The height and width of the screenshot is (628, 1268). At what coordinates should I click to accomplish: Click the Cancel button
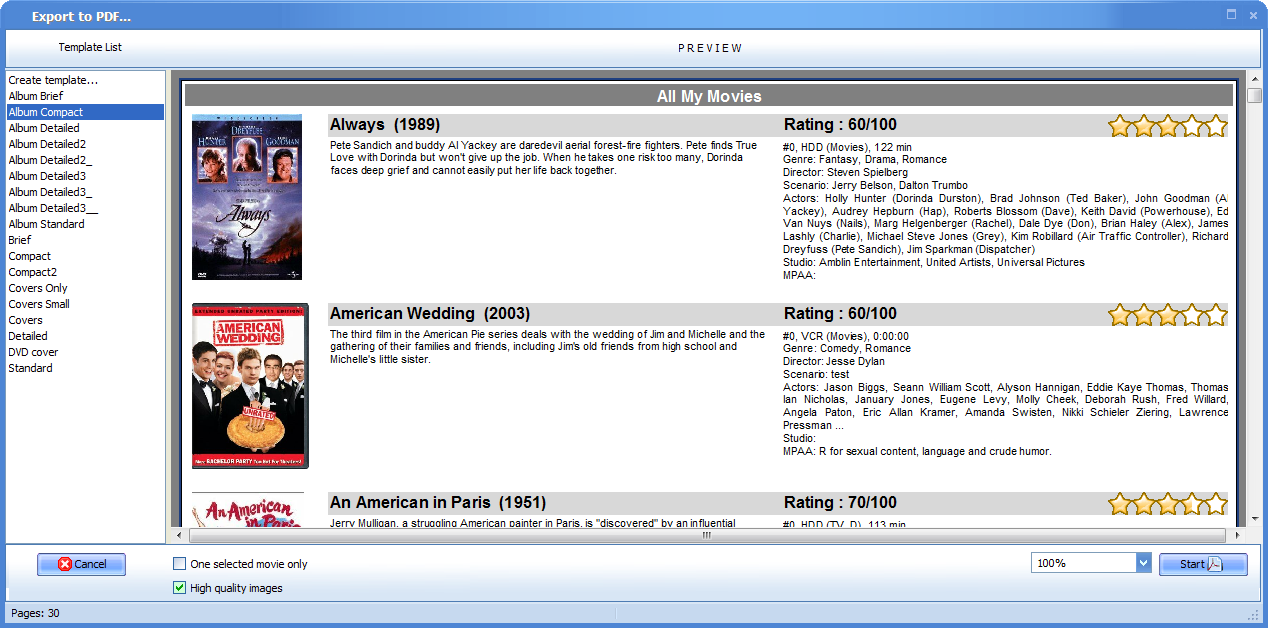pos(81,564)
